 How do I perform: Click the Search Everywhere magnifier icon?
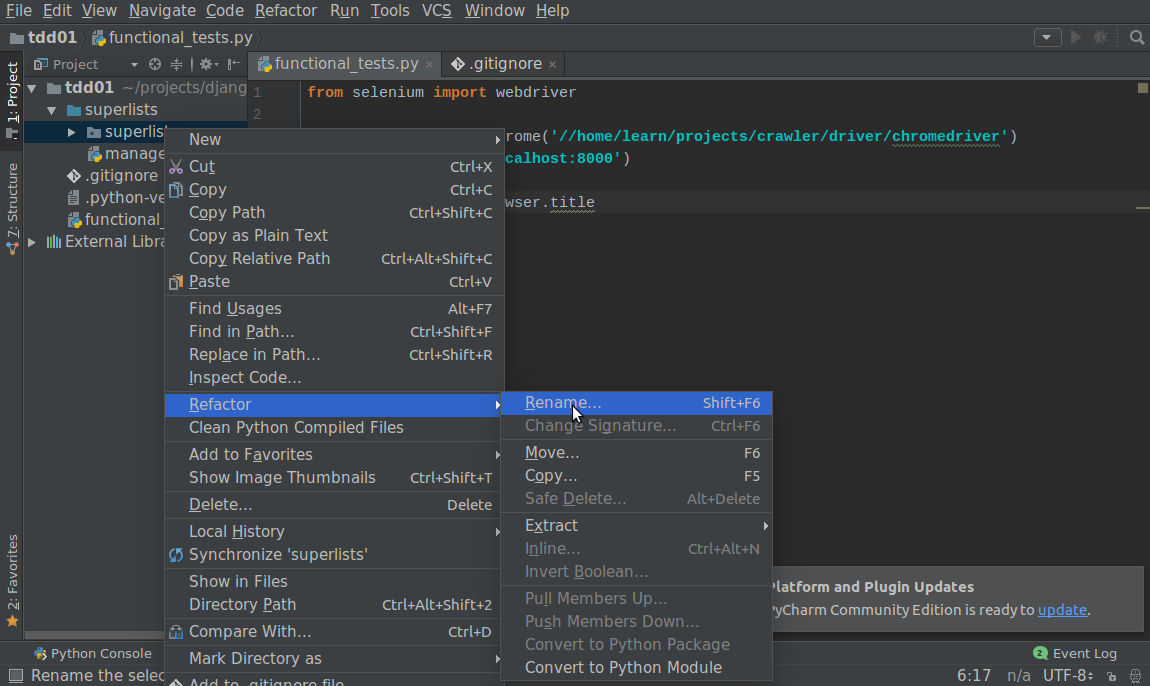click(1136, 38)
